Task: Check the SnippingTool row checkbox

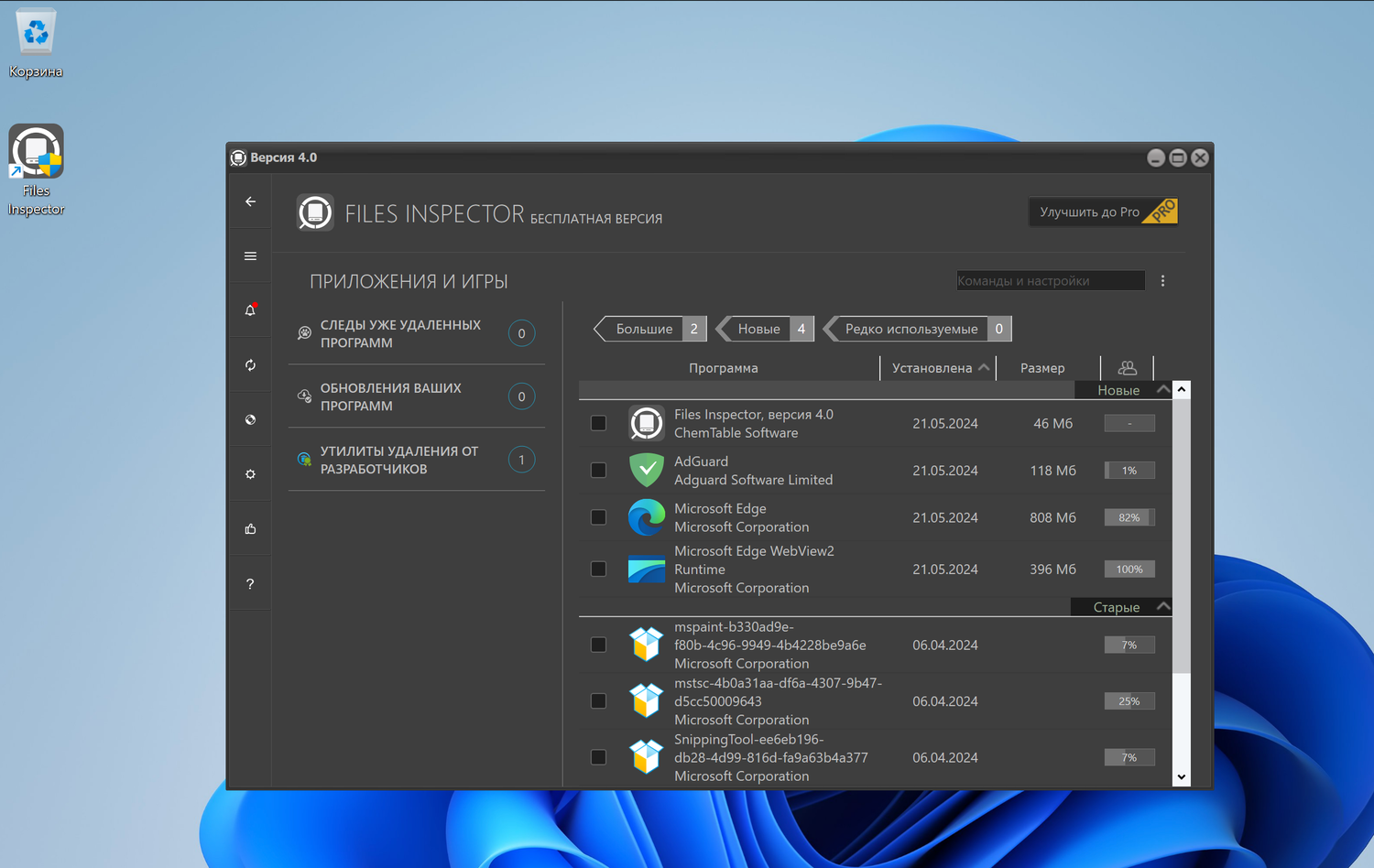Action: [598, 757]
